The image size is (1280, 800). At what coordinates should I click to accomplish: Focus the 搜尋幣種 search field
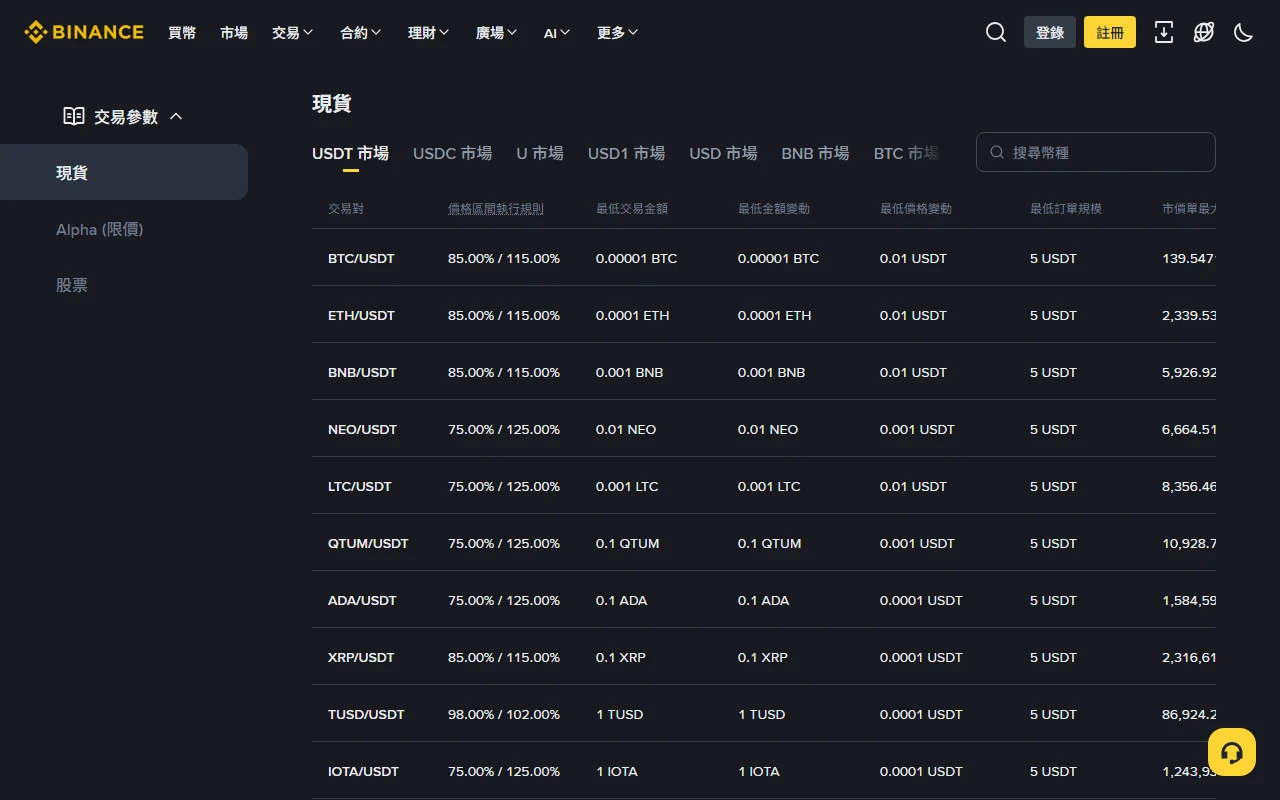pos(1096,152)
